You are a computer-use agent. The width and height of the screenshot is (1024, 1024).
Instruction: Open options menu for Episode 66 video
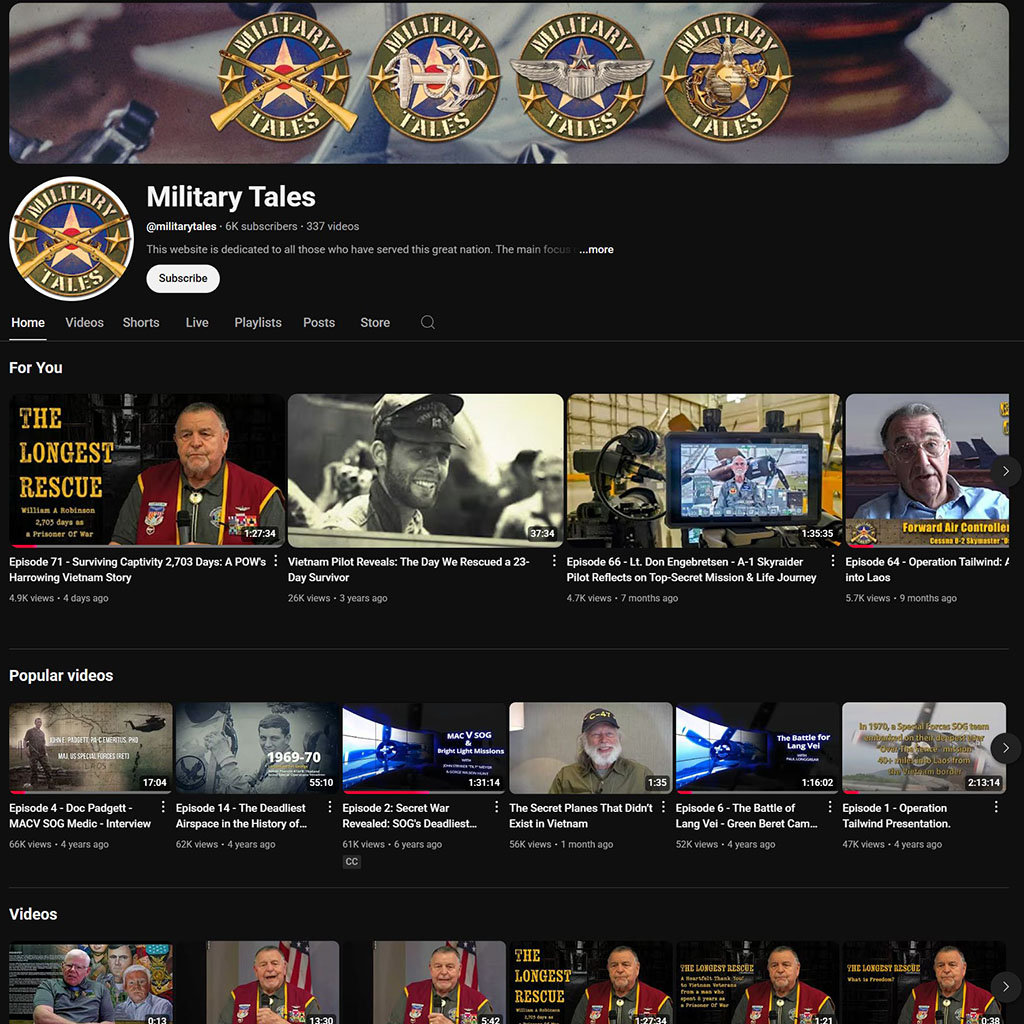point(833,561)
